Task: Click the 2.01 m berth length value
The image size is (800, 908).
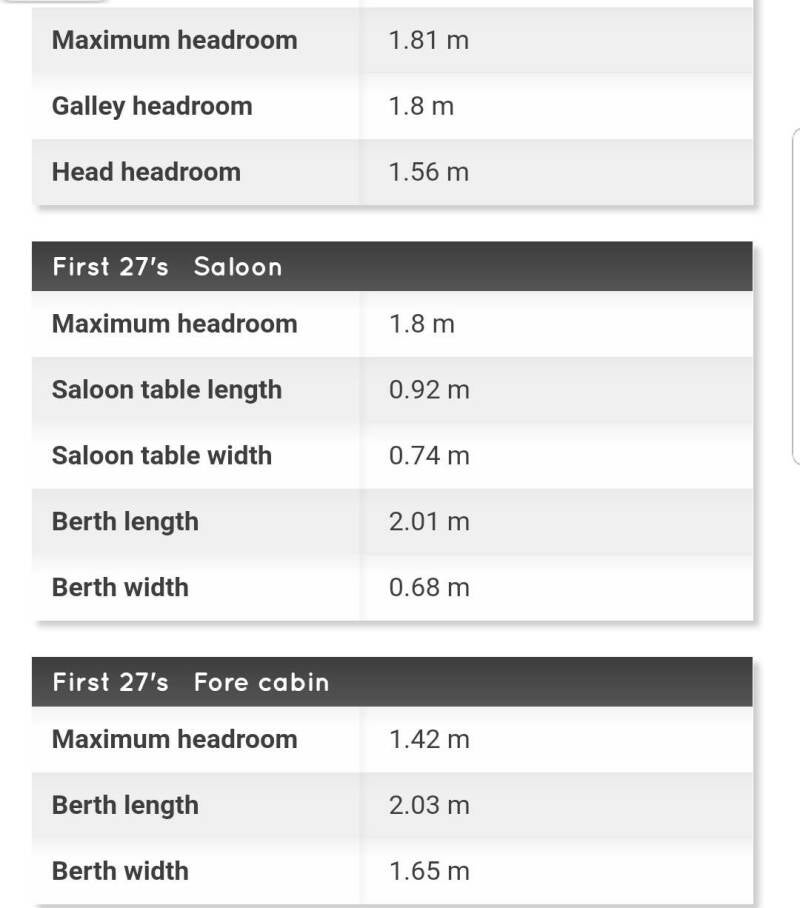Action: click(428, 522)
